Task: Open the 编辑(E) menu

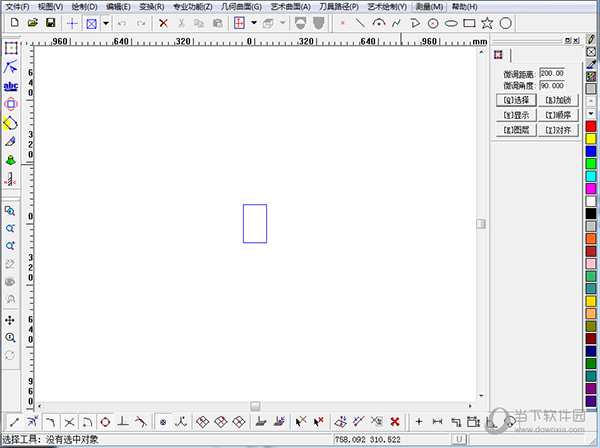Action: pyautogui.click(x=118, y=7)
